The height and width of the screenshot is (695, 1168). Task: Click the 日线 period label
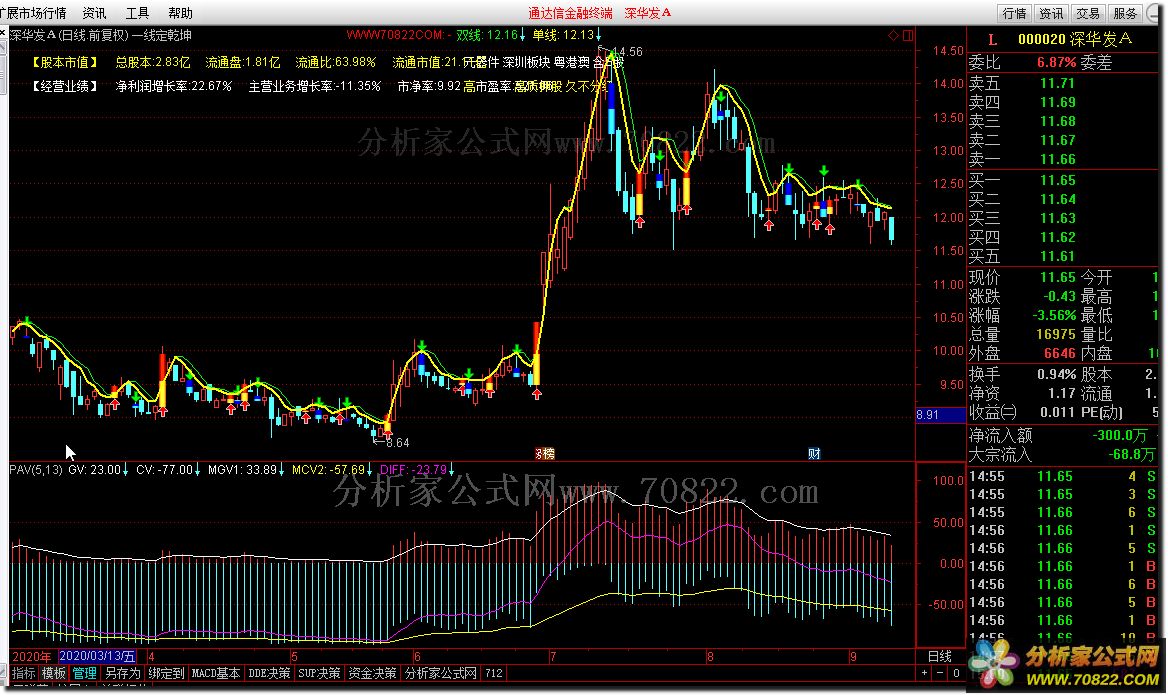click(x=940, y=656)
